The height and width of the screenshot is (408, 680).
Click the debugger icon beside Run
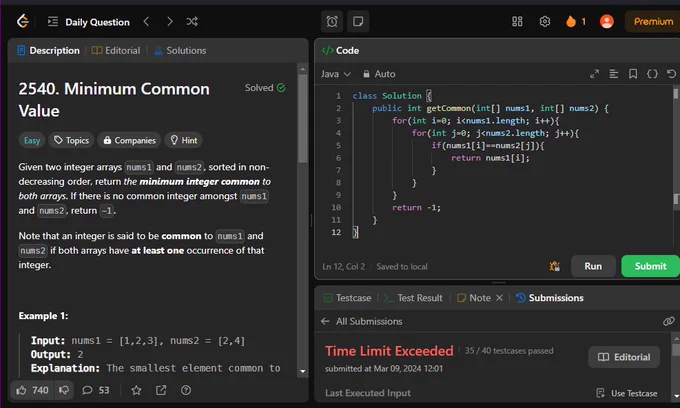coord(555,266)
